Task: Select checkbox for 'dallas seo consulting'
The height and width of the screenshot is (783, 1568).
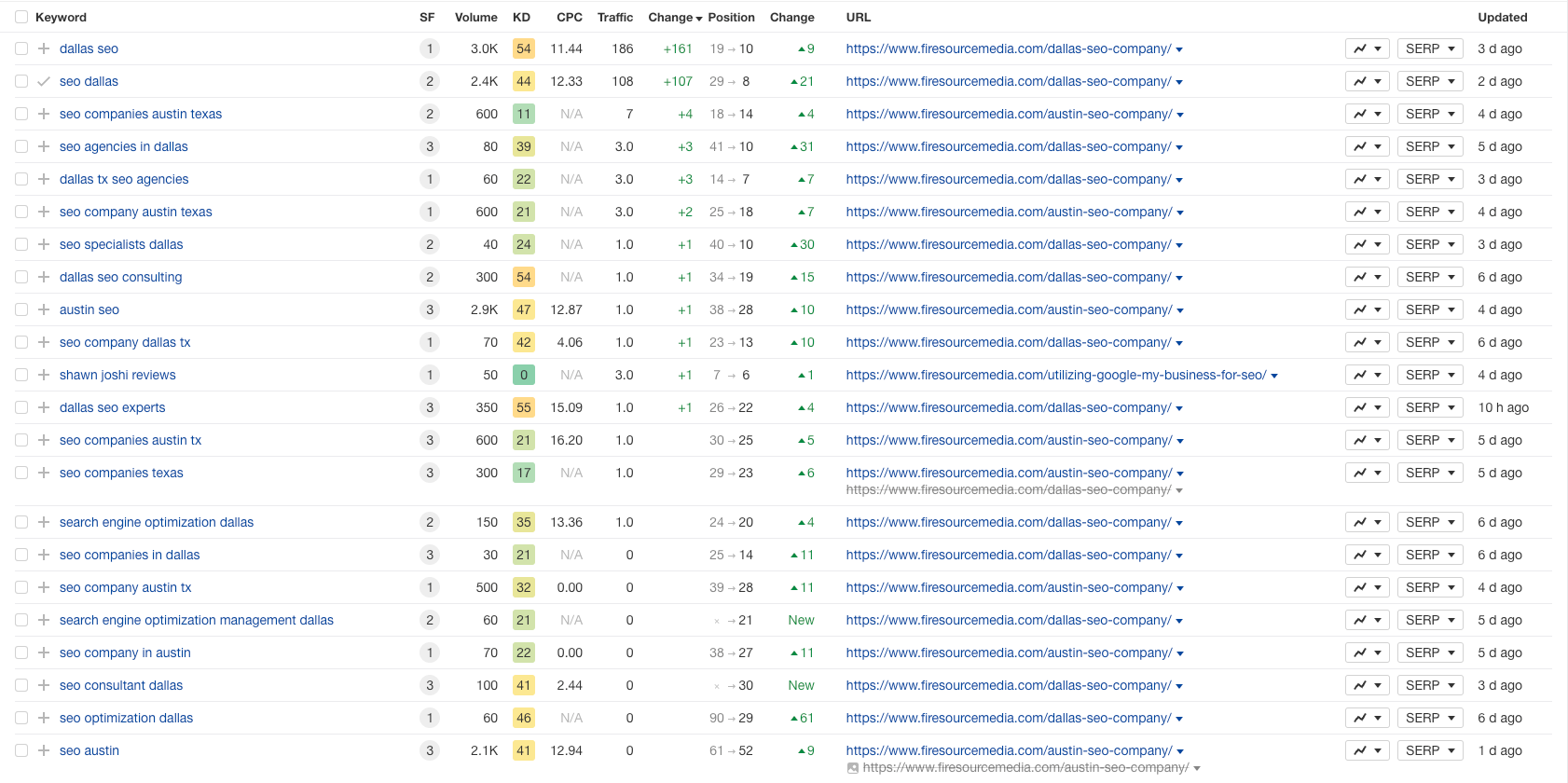Action: click(21, 277)
